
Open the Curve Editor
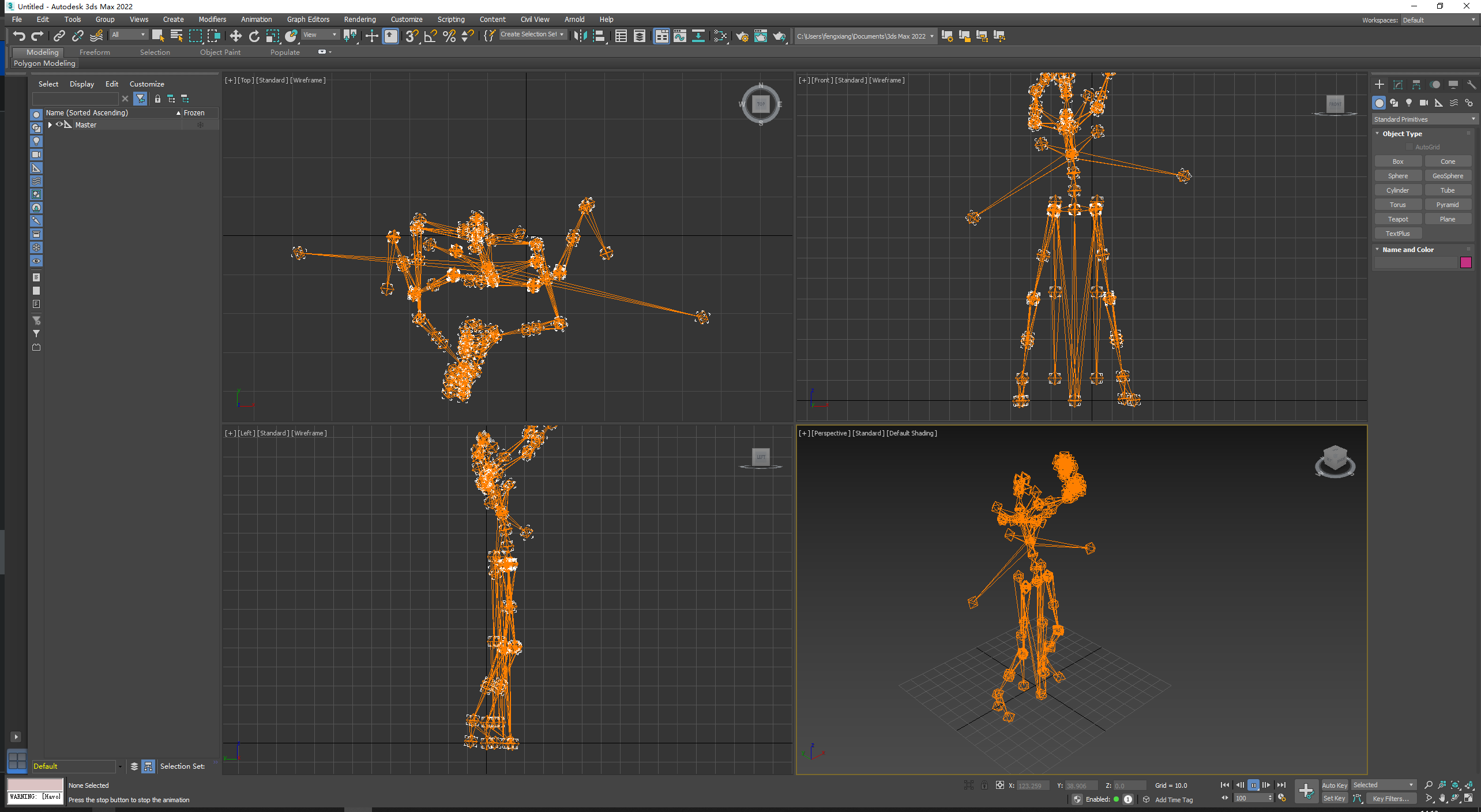click(x=680, y=36)
